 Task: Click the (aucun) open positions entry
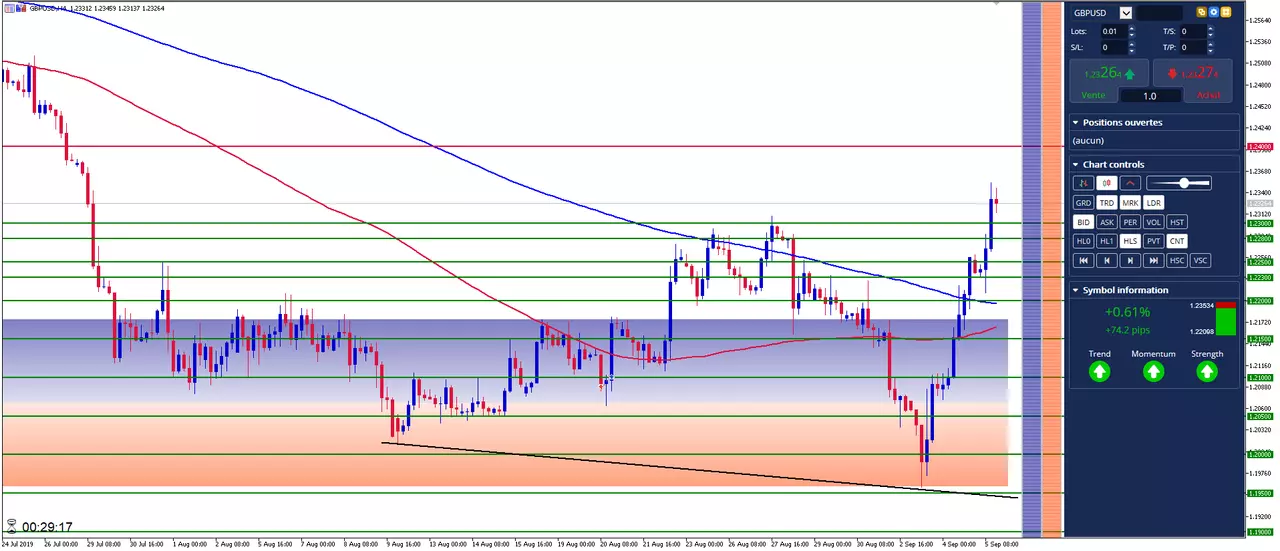click(x=1089, y=141)
